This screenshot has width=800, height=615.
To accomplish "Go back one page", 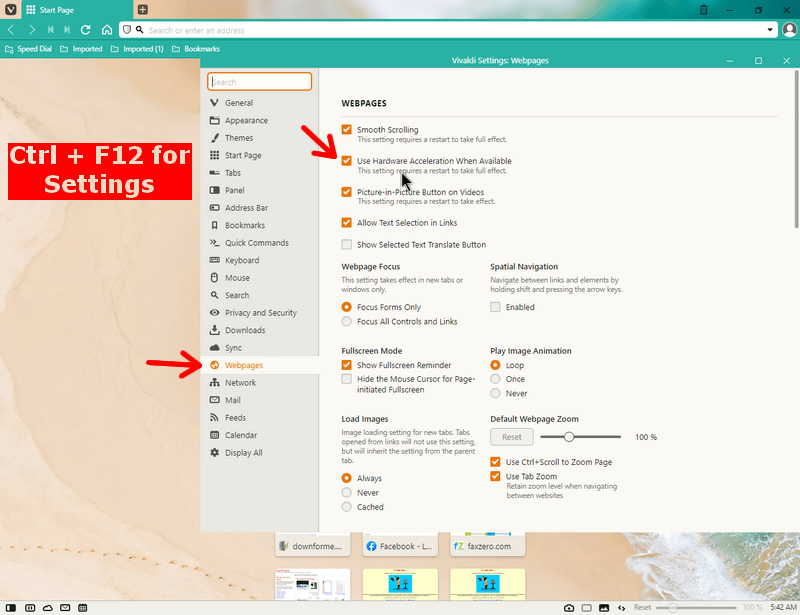I will (11, 30).
